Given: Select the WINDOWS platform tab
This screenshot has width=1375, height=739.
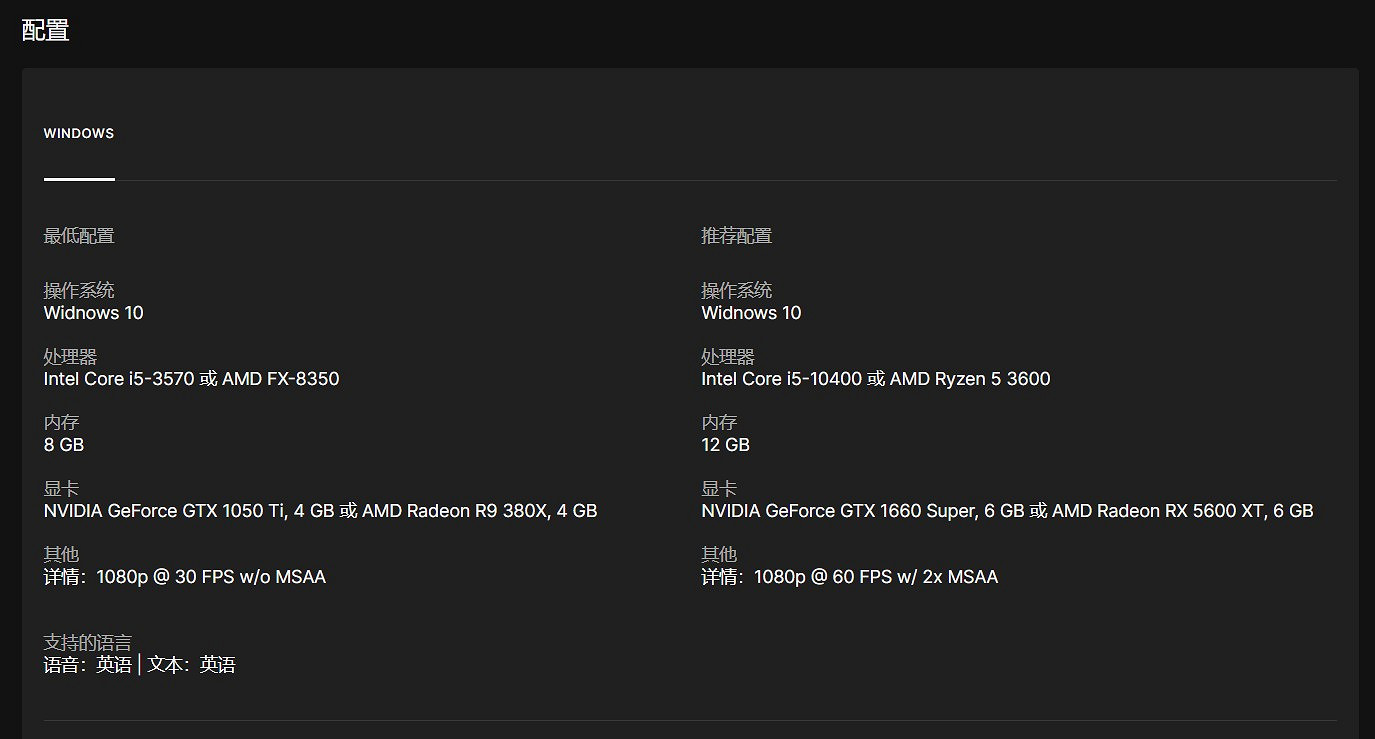Looking at the screenshot, I should pyautogui.click(x=79, y=134).
